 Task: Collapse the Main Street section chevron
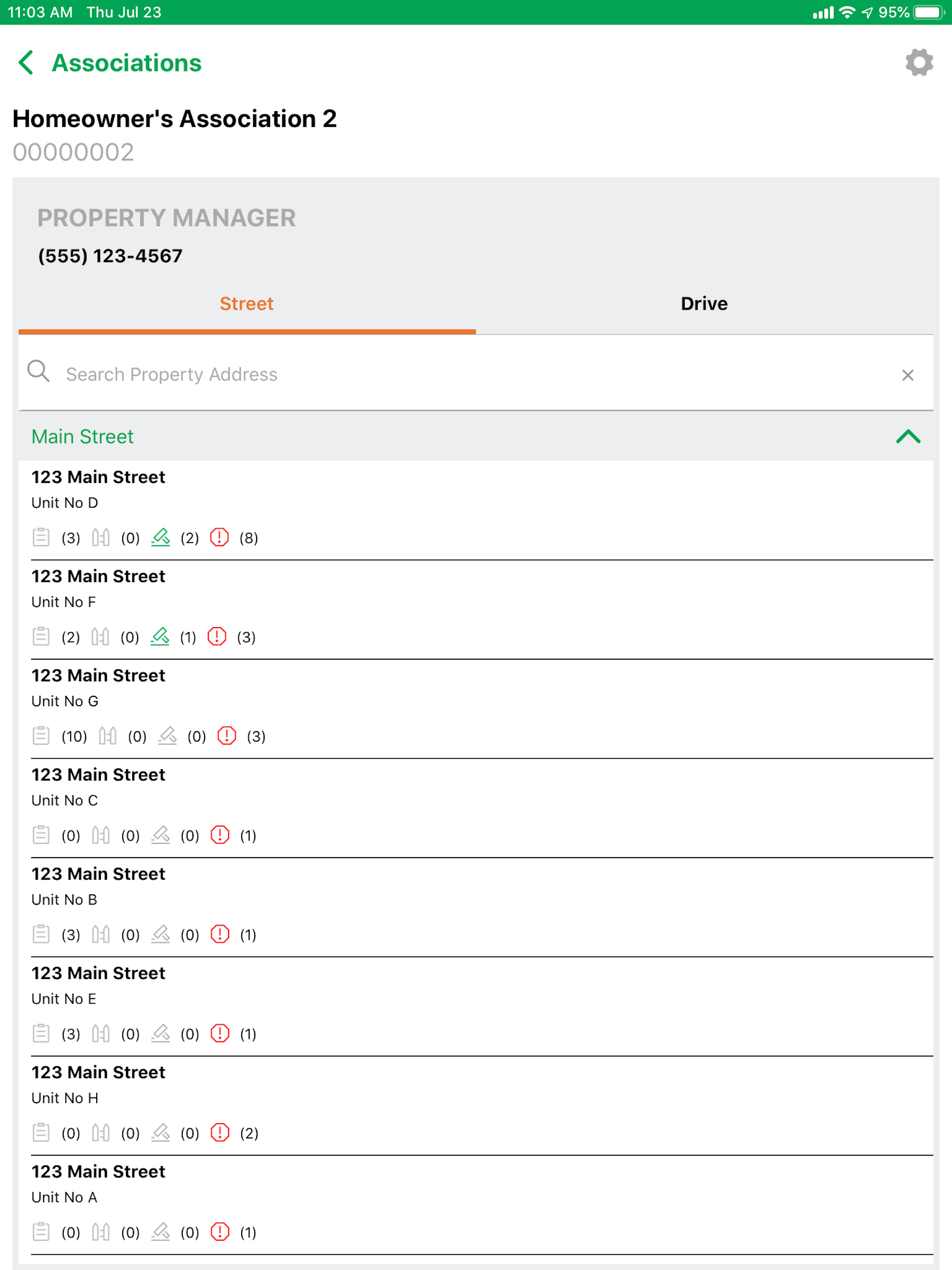coord(908,437)
